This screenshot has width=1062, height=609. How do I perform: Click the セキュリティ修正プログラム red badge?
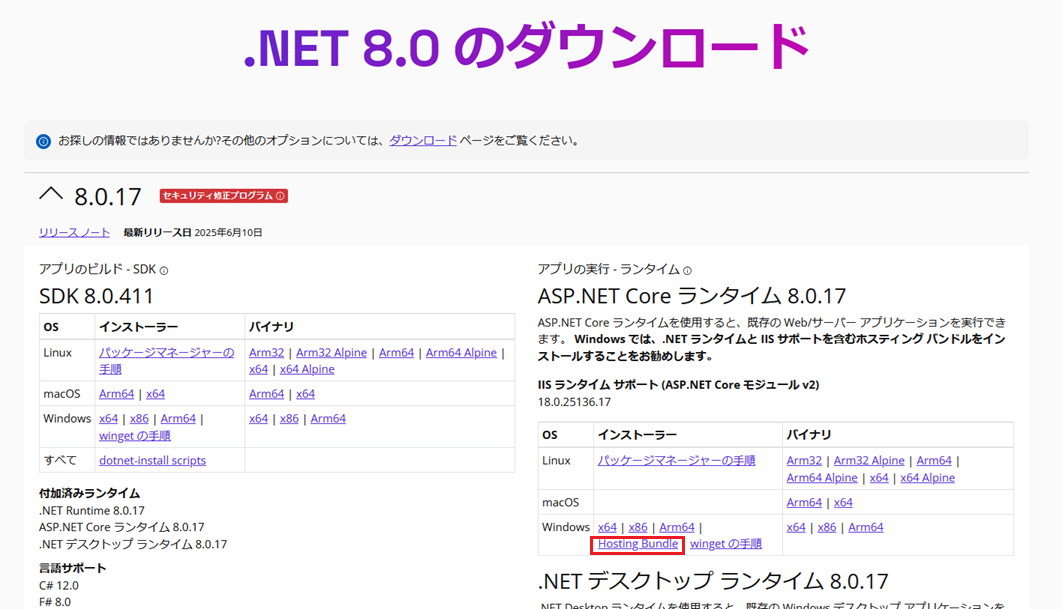pyautogui.click(x=223, y=196)
